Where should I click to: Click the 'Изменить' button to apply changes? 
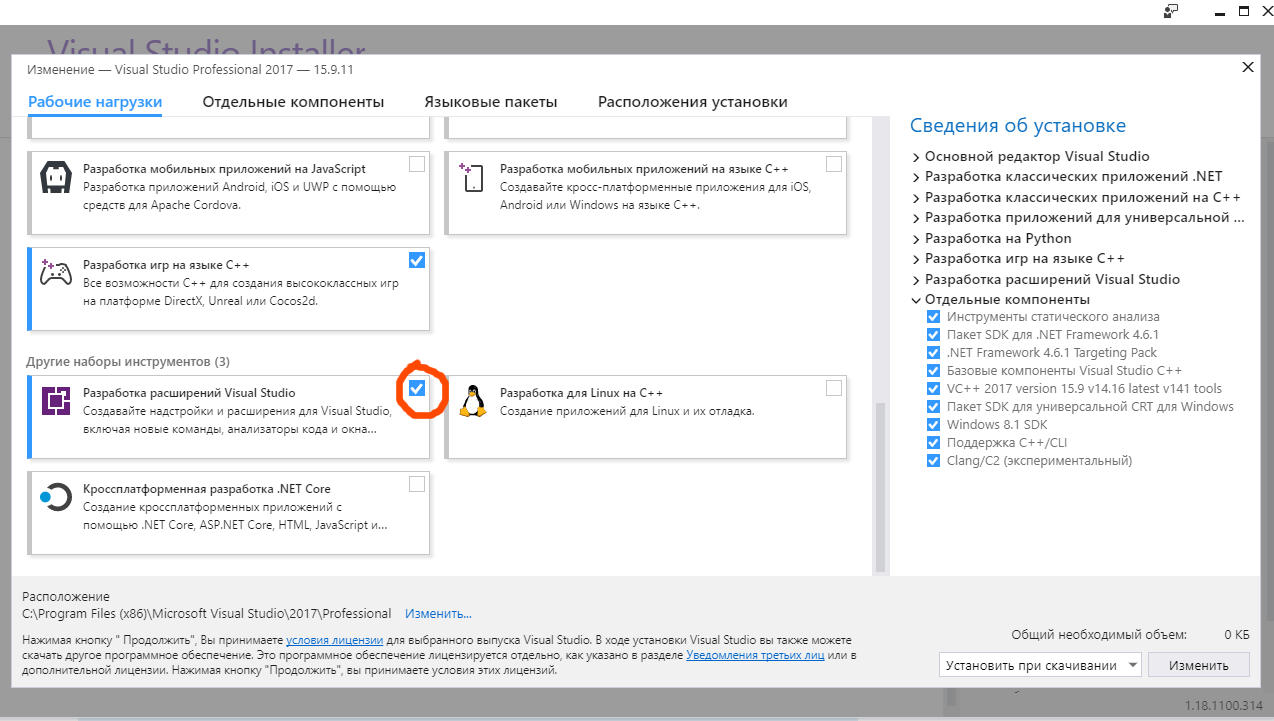(x=1199, y=665)
